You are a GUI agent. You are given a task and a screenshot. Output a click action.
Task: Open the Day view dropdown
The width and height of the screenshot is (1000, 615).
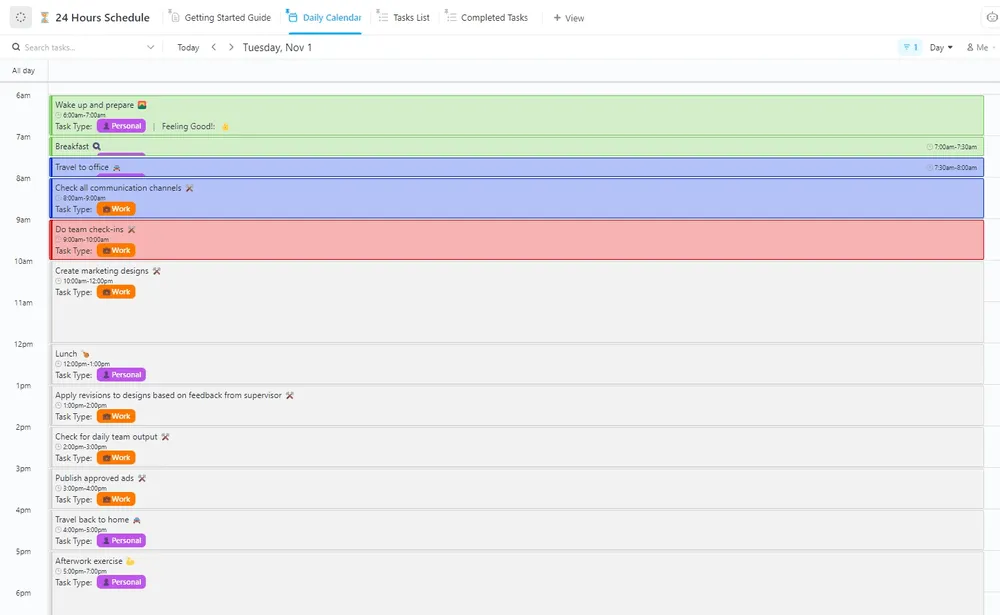click(x=941, y=47)
